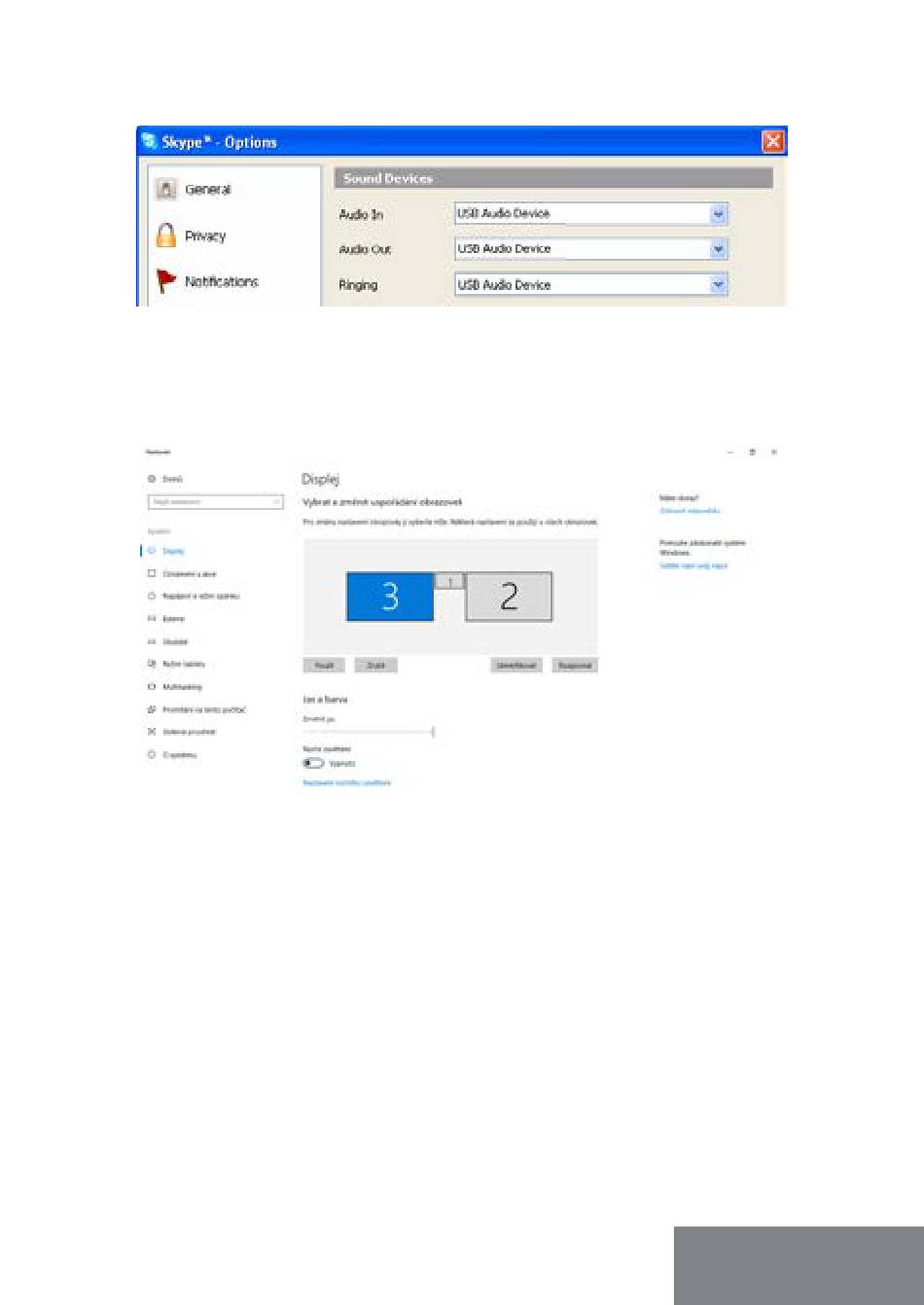Open Promítání na tento počítač section
924x1305 pixels.
(x=203, y=709)
